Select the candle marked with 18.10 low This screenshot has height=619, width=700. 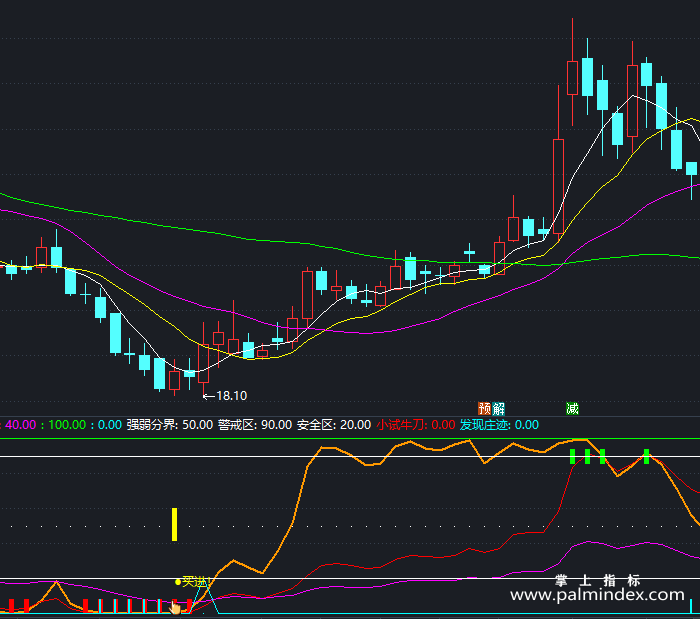(204, 358)
